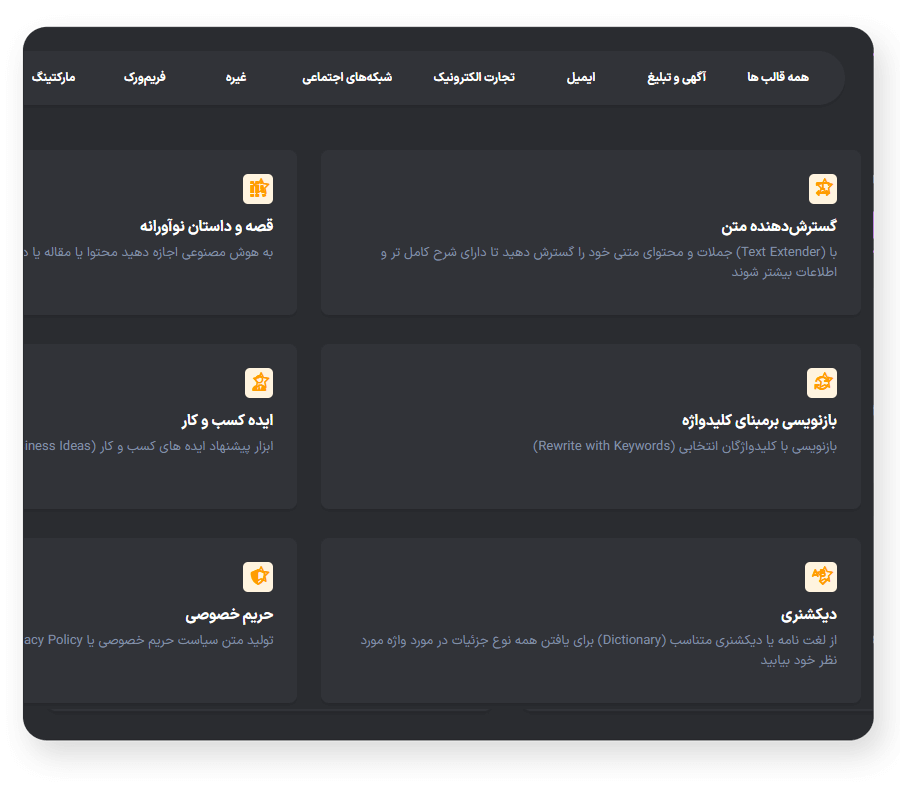Image resolution: width=900 pixels, height=786 pixels.
Task: Click the حریم خصوصی shield icon
Action: pos(258,577)
